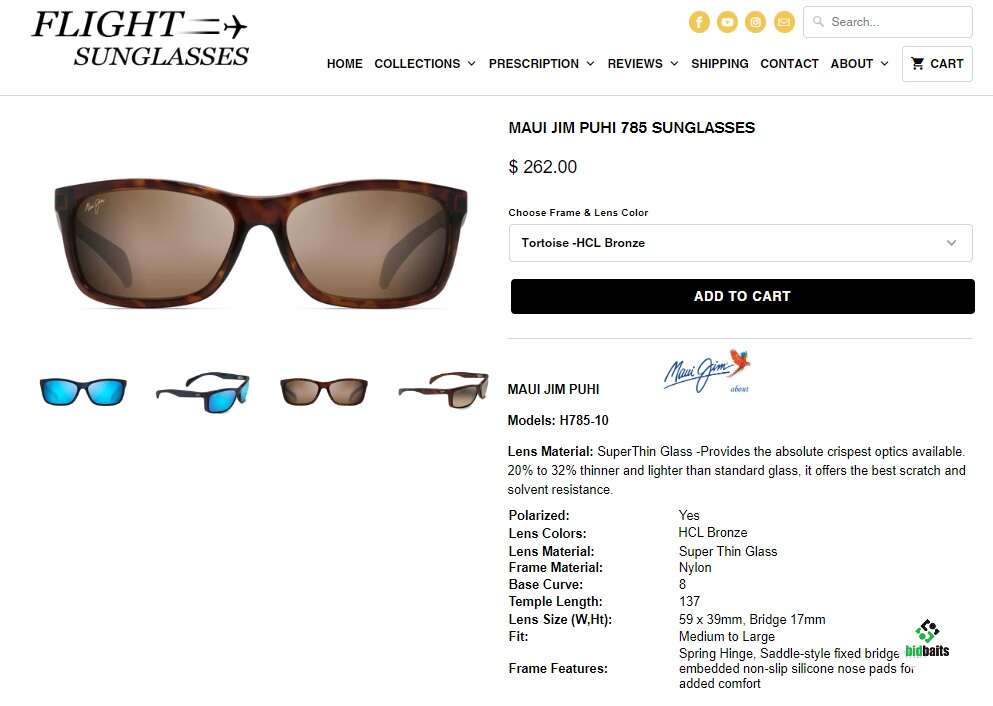The height and width of the screenshot is (706, 993).
Task: Open the Frame & Lens Color selector
Action: (x=740, y=243)
